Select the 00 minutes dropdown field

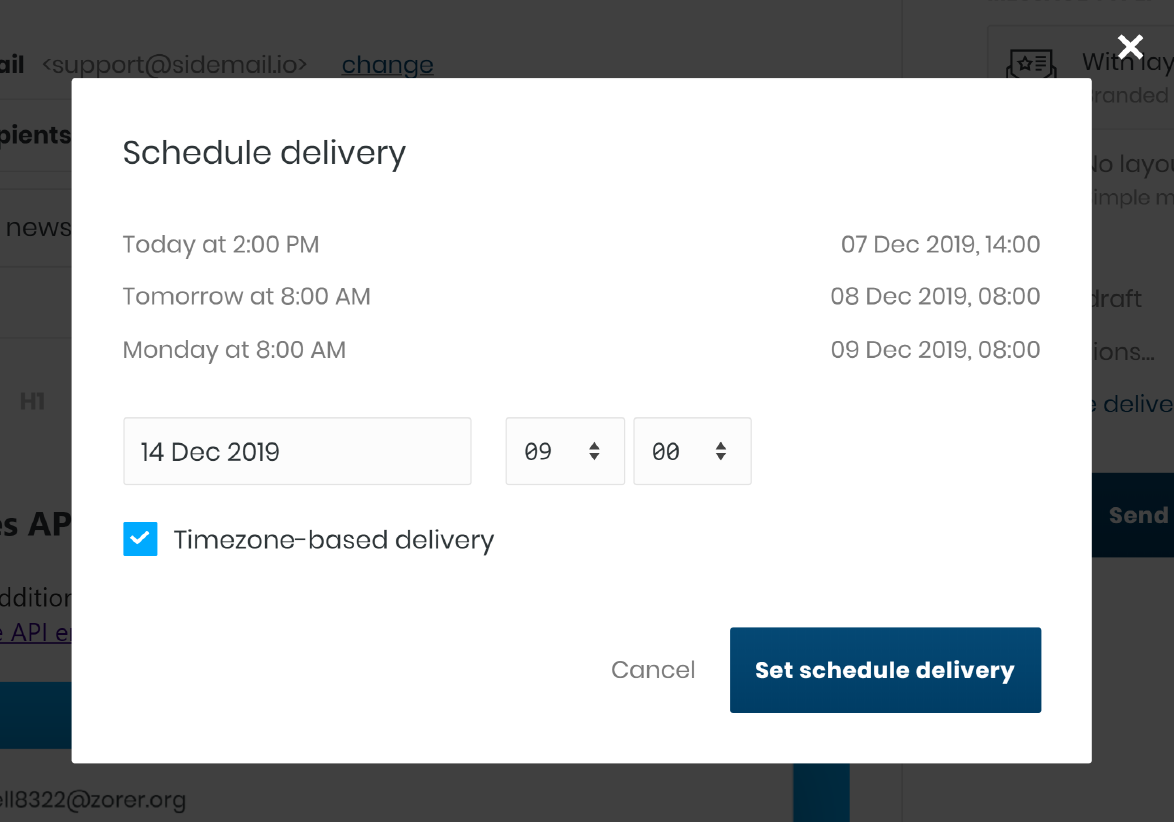pos(693,451)
